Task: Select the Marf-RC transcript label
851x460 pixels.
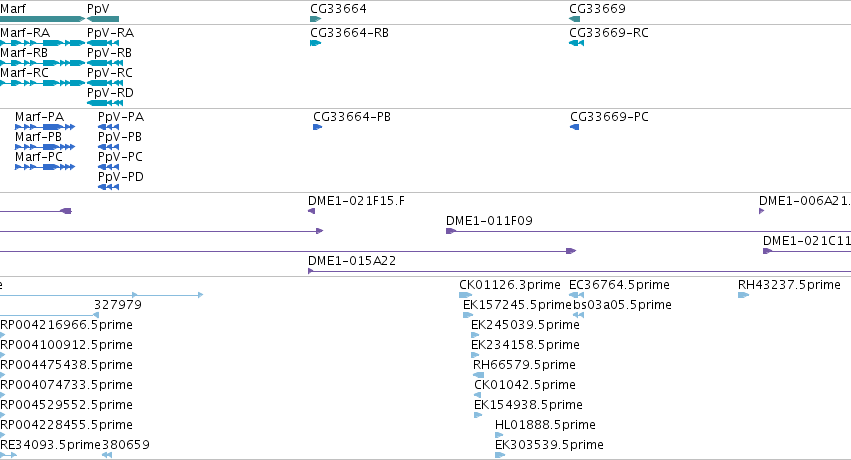Action: 24,73
